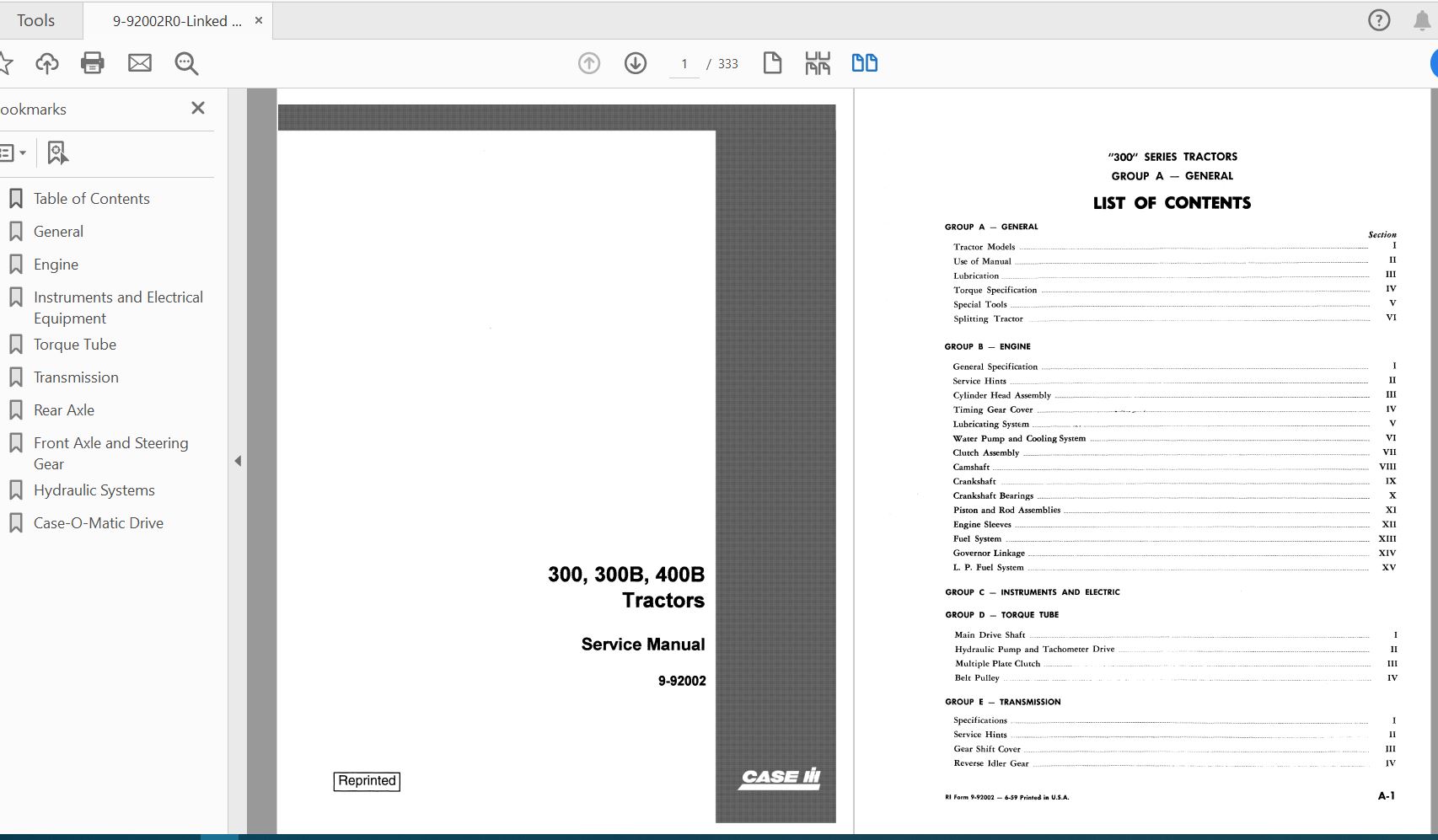Expand current bookmark using panel icon
The width and height of the screenshot is (1438, 840).
pyautogui.click(x=56, y=152)
